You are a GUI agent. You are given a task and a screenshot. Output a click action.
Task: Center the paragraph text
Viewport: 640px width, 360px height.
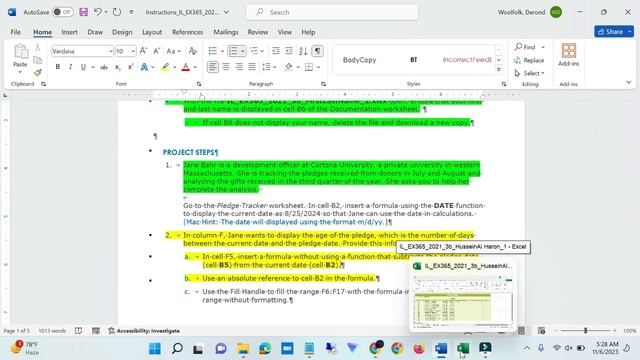pos(226,67)
